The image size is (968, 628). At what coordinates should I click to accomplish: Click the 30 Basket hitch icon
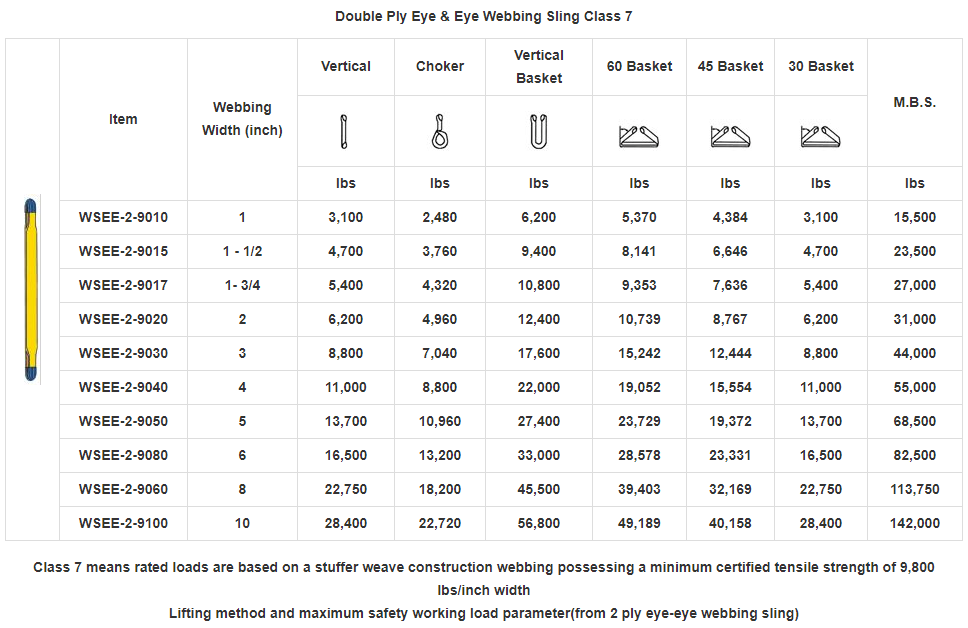tap(820, 135)
